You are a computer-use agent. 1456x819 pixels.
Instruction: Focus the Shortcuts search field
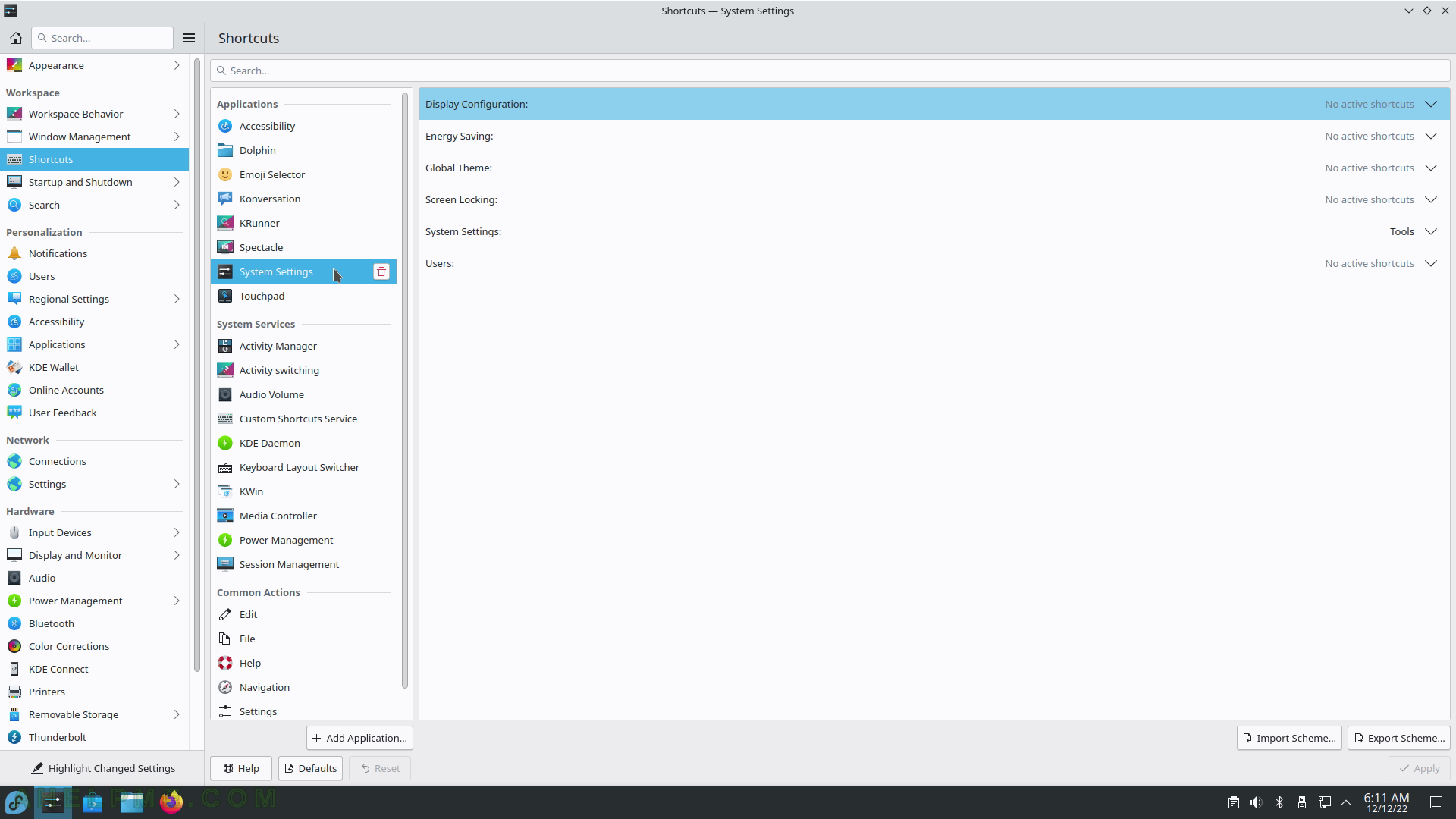pos(830,71)
